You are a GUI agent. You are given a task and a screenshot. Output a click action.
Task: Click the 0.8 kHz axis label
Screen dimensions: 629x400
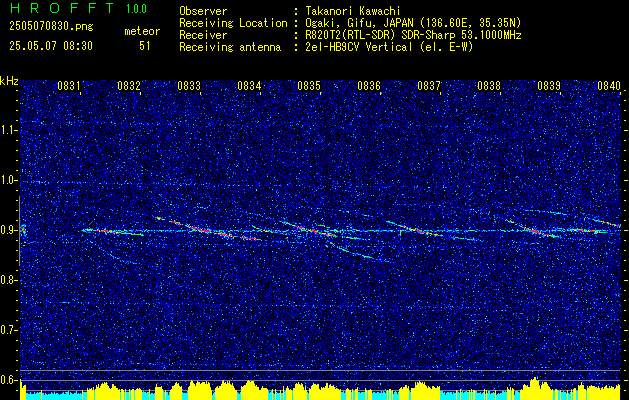pyautogui.click(x=9, y=280)
